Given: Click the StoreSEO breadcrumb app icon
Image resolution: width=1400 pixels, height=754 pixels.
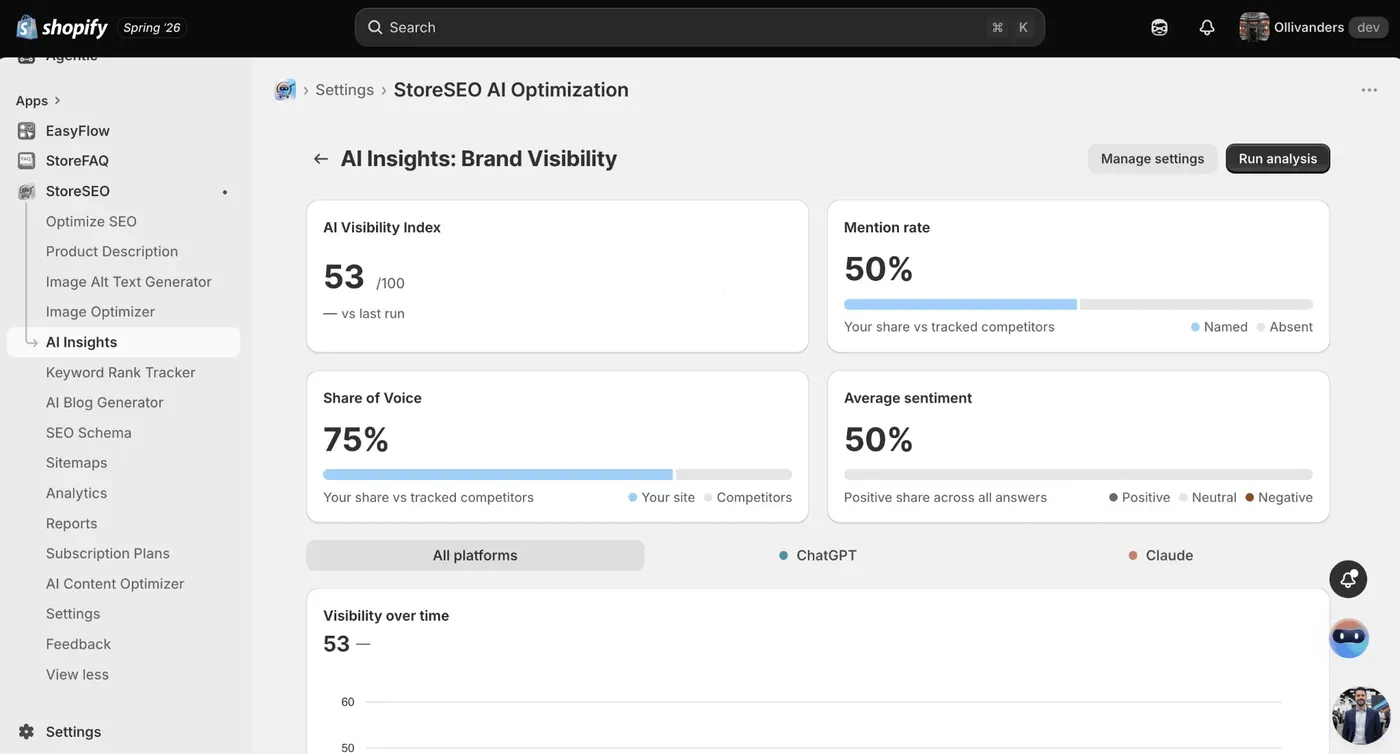Looking at the screenshot, I should pos(286,90).
